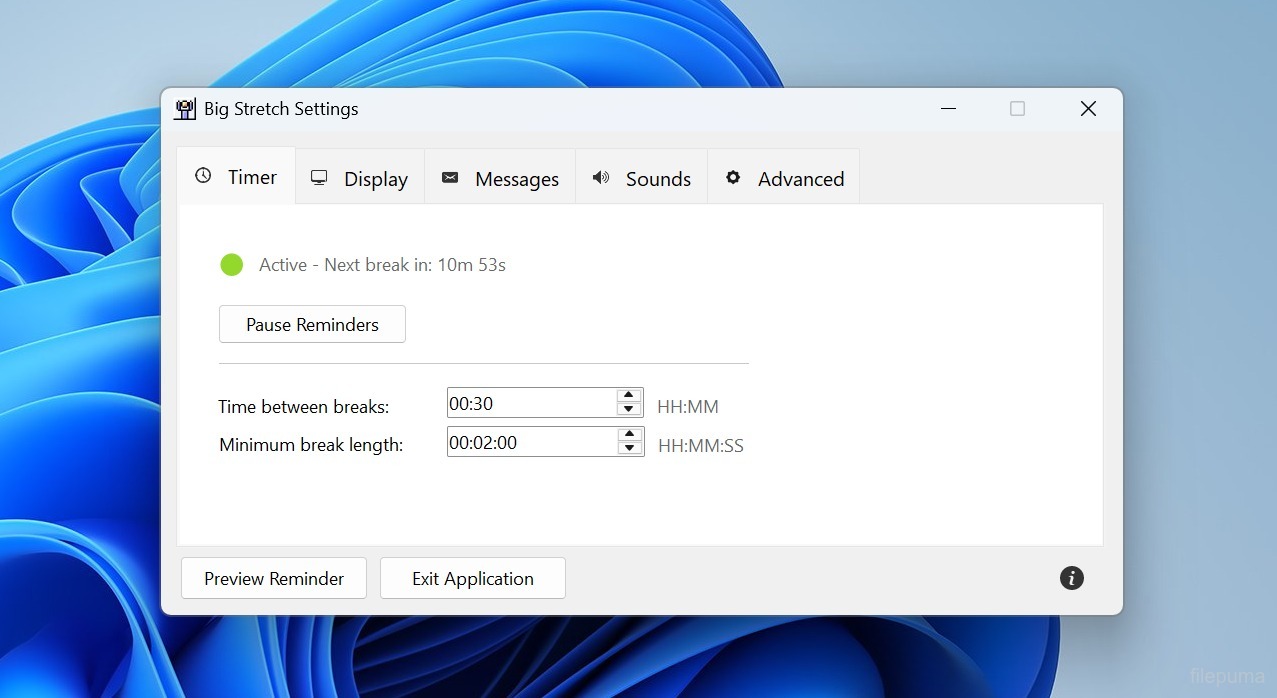
Task: Click the green active status indicator
Action: pos(232,265)
